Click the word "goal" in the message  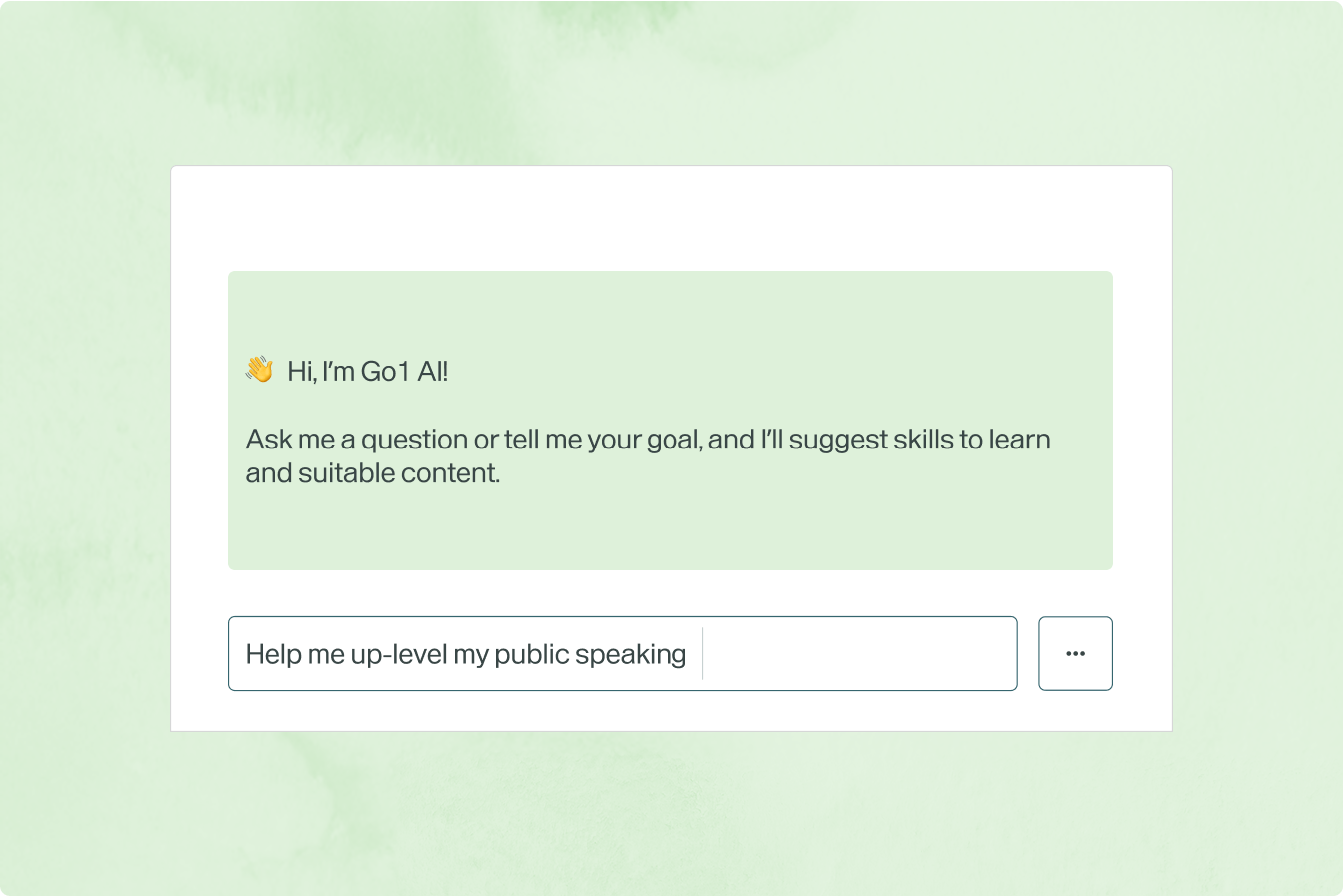pos(673,440)
